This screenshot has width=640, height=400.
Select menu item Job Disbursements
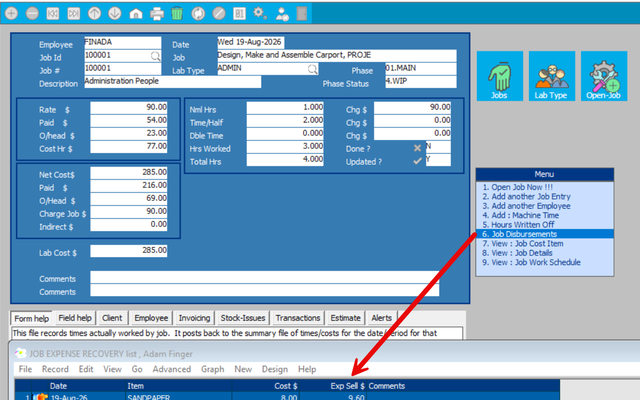pos(544,234)
